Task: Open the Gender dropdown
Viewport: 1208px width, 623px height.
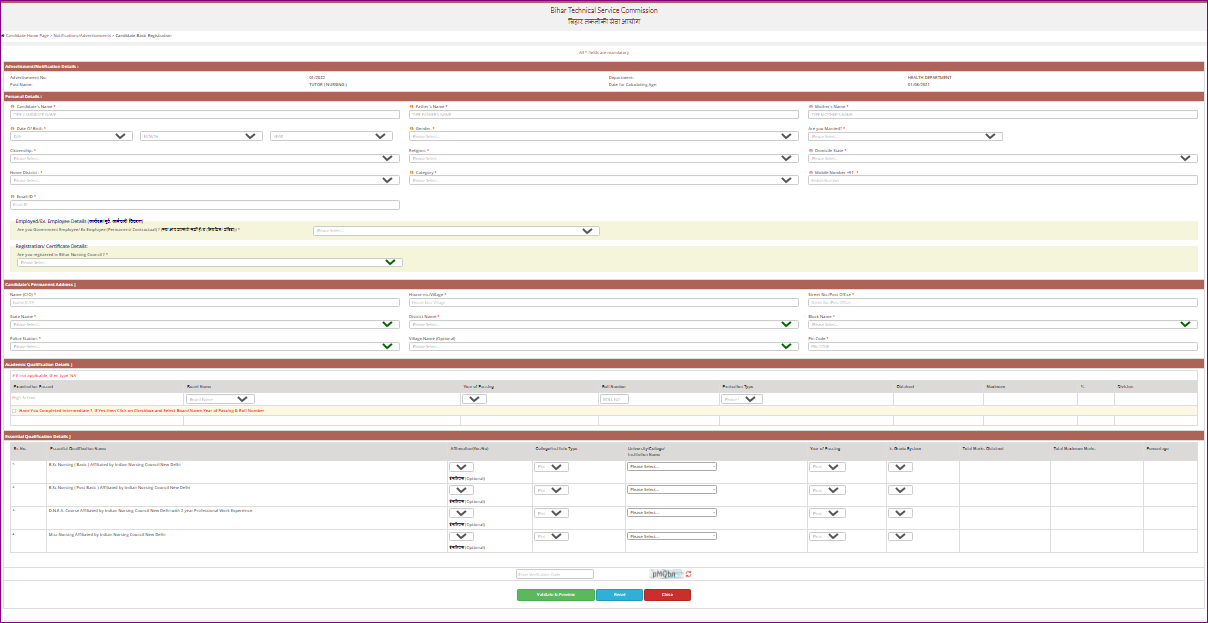Action: [604, 136]
